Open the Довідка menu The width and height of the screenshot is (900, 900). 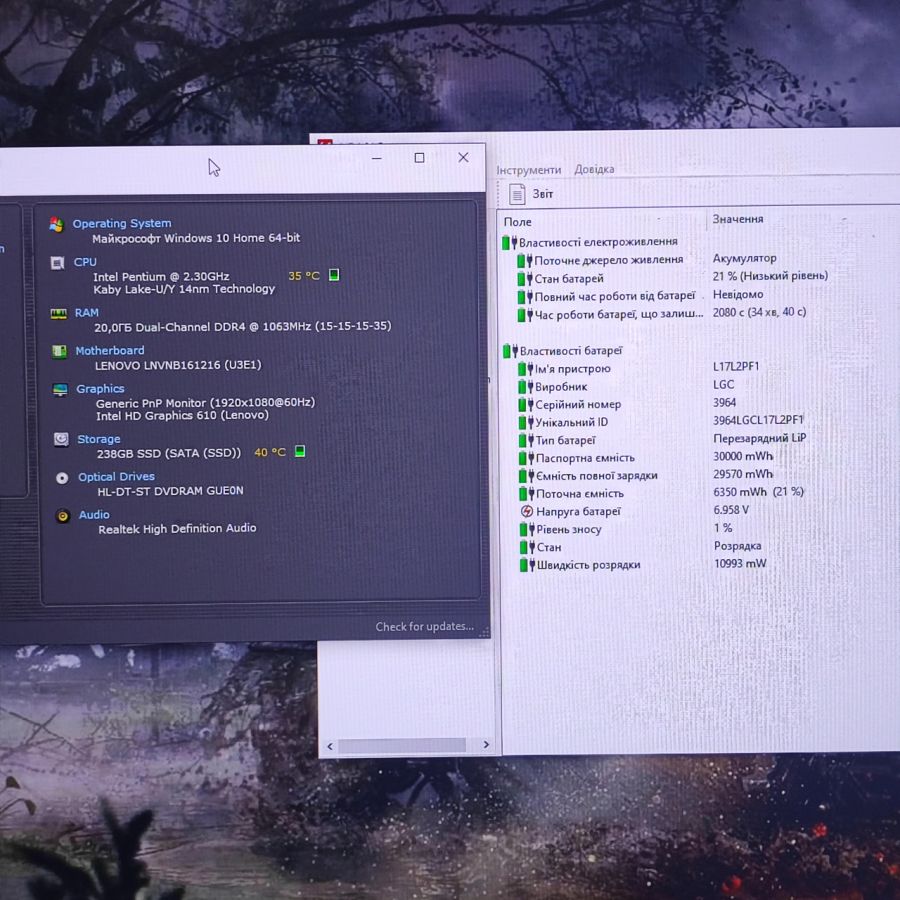point(594,169)
